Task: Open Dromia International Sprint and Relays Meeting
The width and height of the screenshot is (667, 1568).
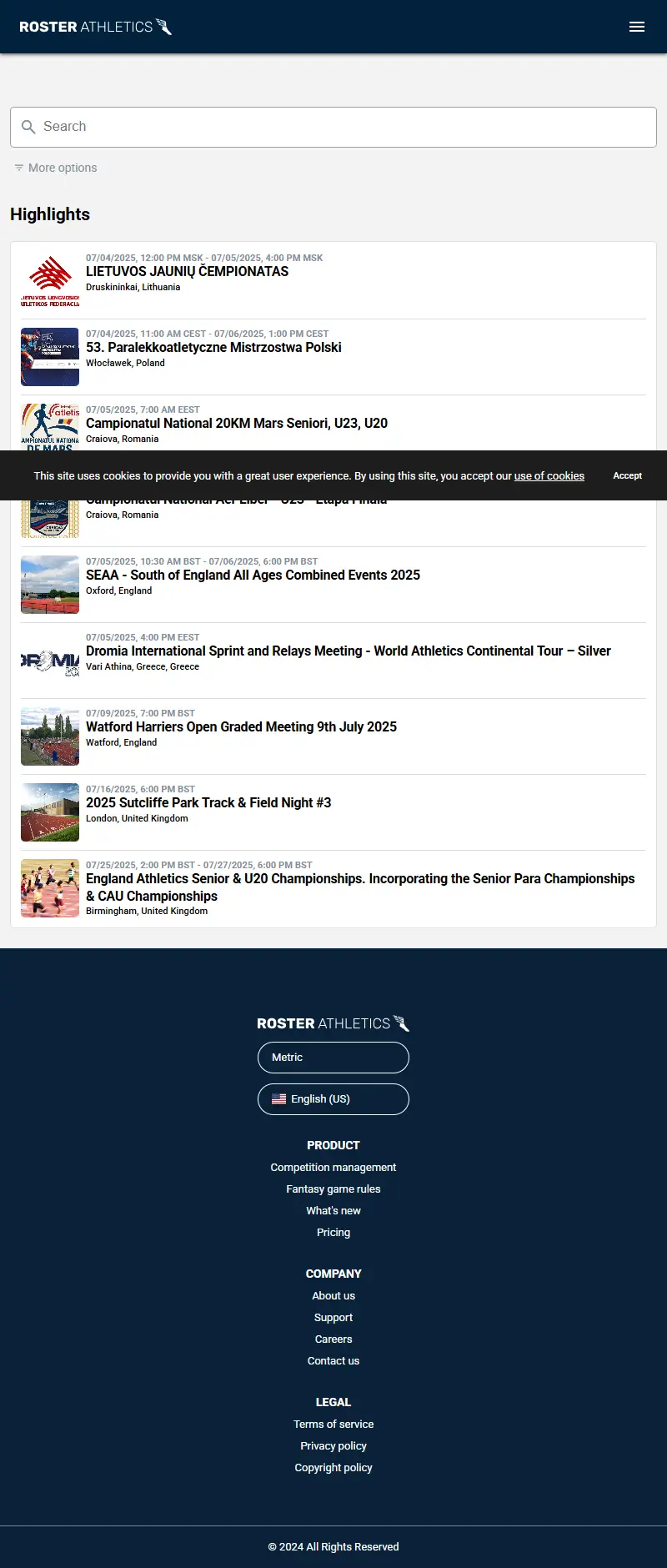Action: click(x=349, y=651)
